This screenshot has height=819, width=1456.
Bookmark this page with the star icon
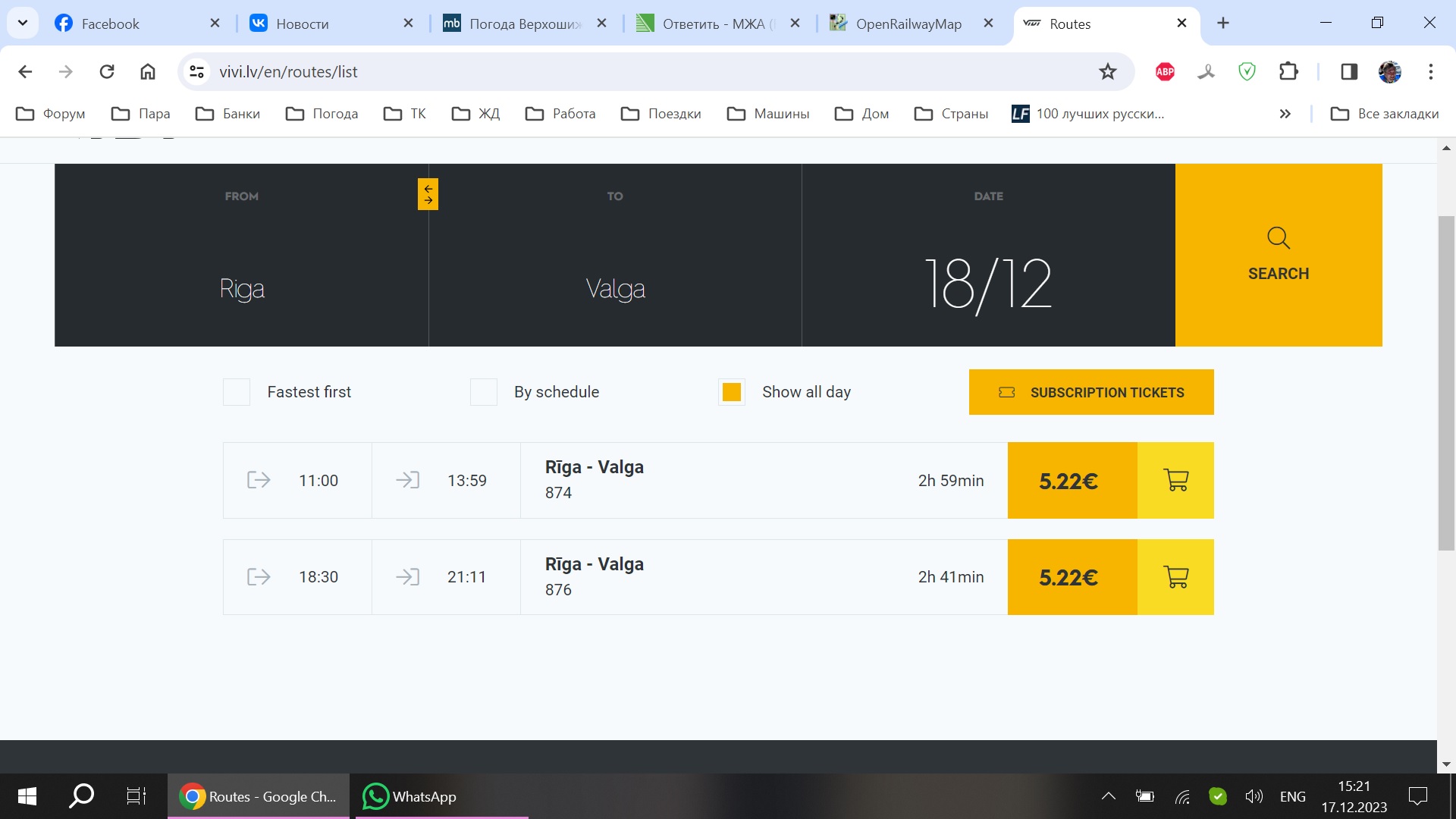[x=1107, y=72]
